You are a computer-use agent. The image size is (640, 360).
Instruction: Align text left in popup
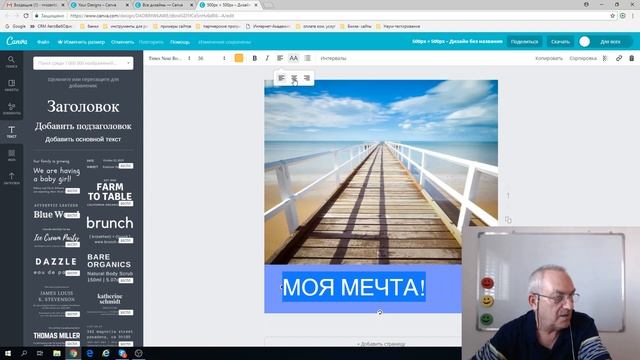pos(282,78)
